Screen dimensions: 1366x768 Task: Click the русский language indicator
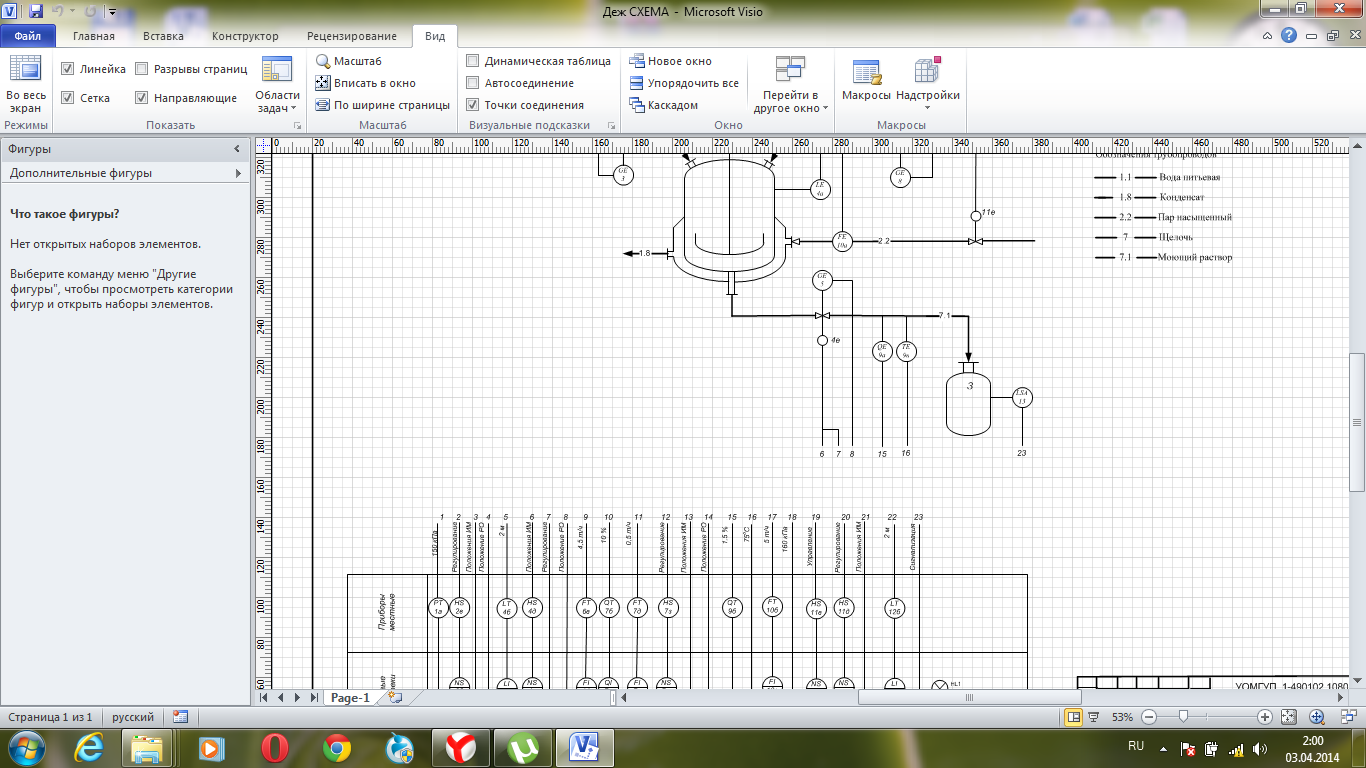[x=133, y=717]
